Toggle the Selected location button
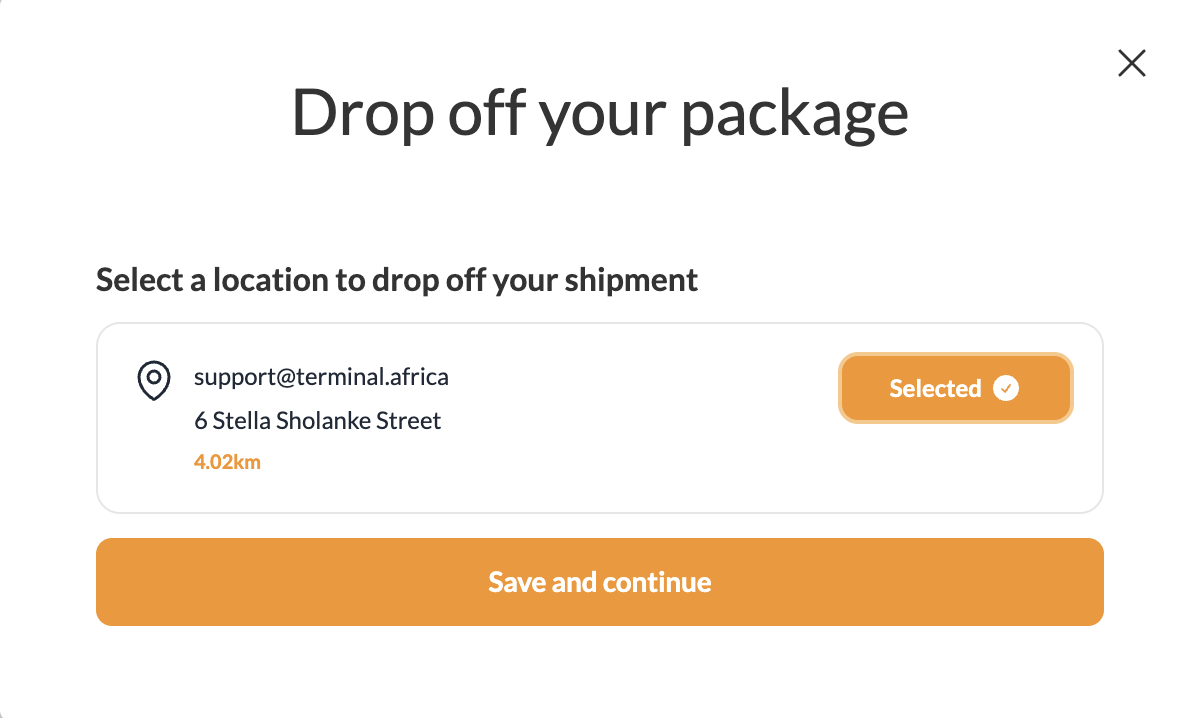Image resolution: width=1194 pixels, height=718 pixels. (956, 388)
